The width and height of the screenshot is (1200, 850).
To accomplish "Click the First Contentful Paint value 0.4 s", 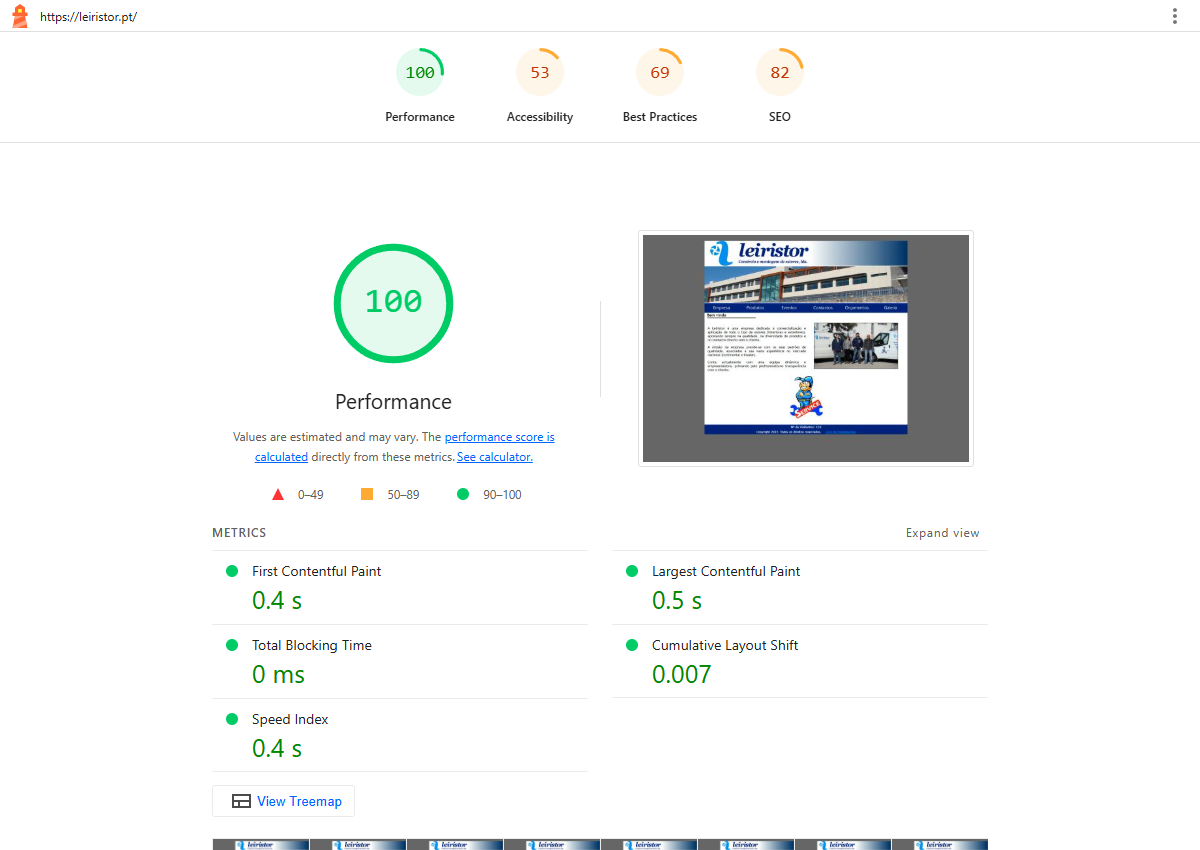I will pyautogui.click(x=277, y=600).
